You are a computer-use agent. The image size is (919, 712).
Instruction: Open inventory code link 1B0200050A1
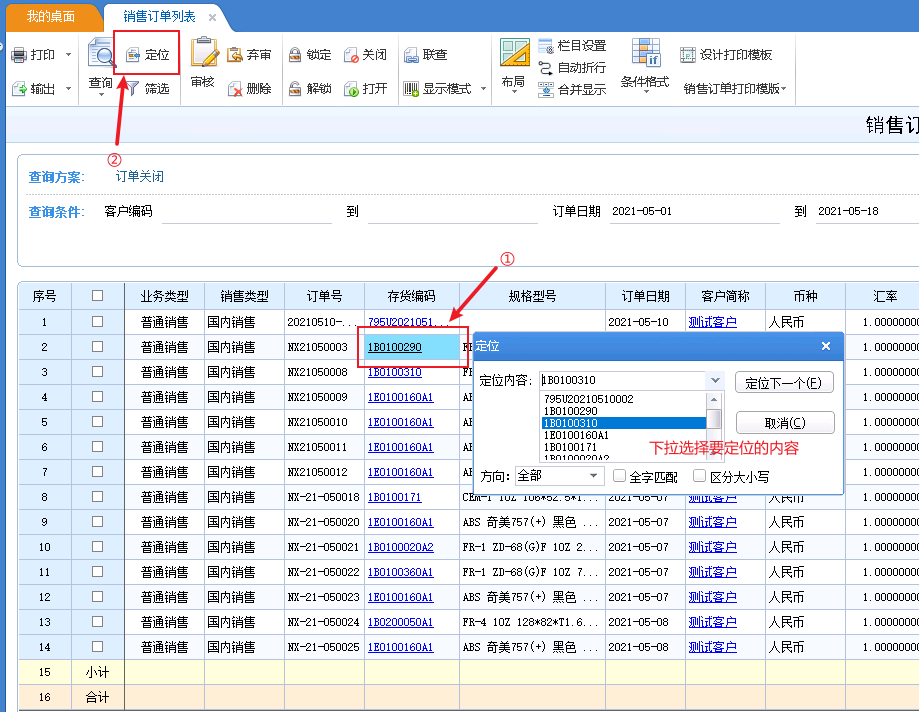tap(400, 622)
